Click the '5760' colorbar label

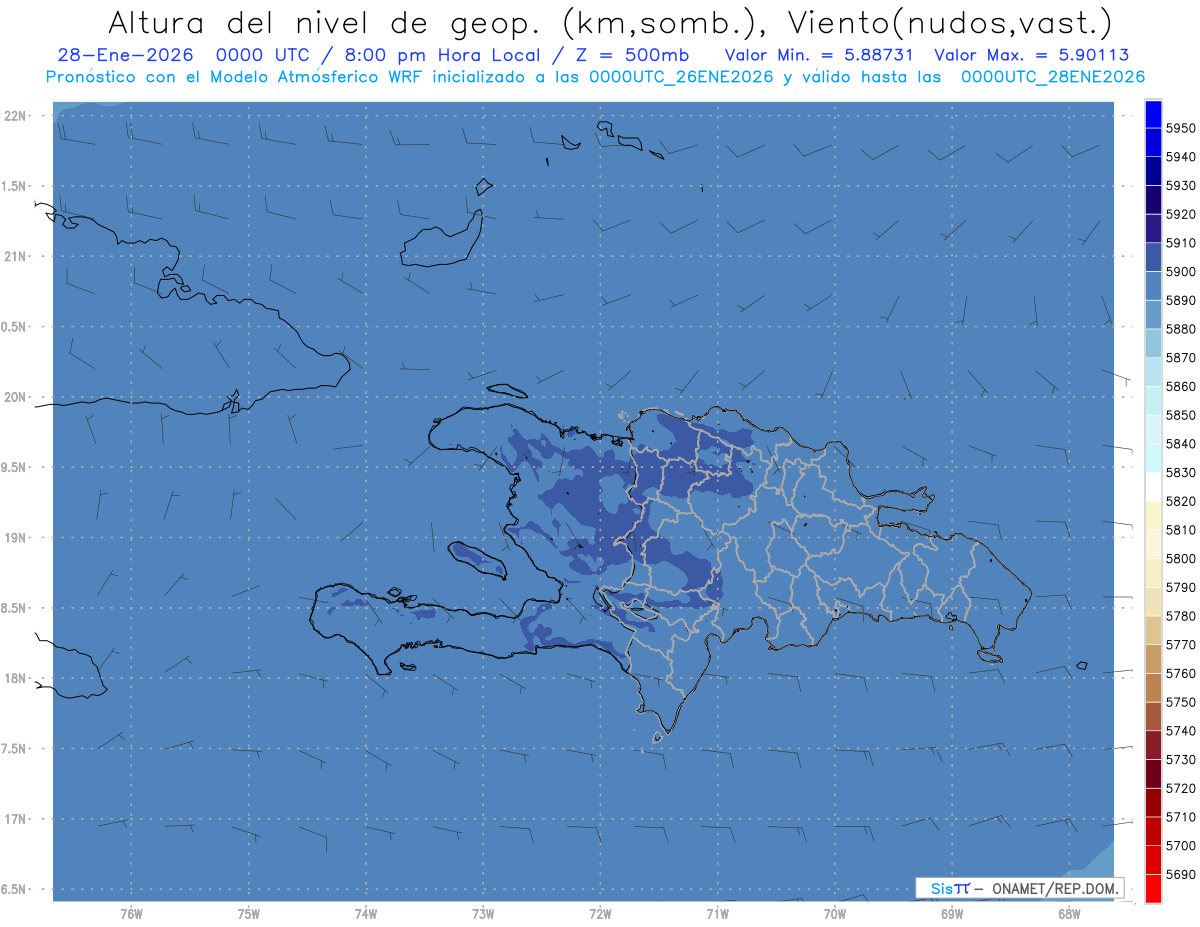pos(1180,673)
